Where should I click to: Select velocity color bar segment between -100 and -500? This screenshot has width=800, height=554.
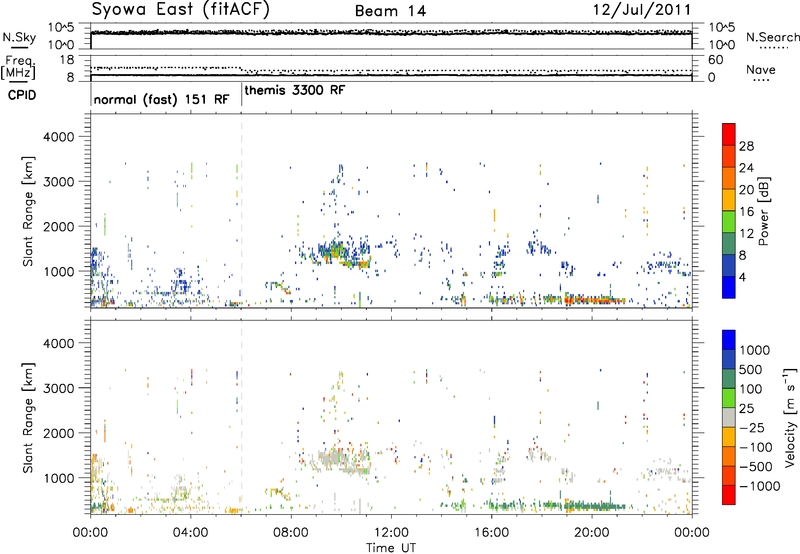tap(729, 457)
